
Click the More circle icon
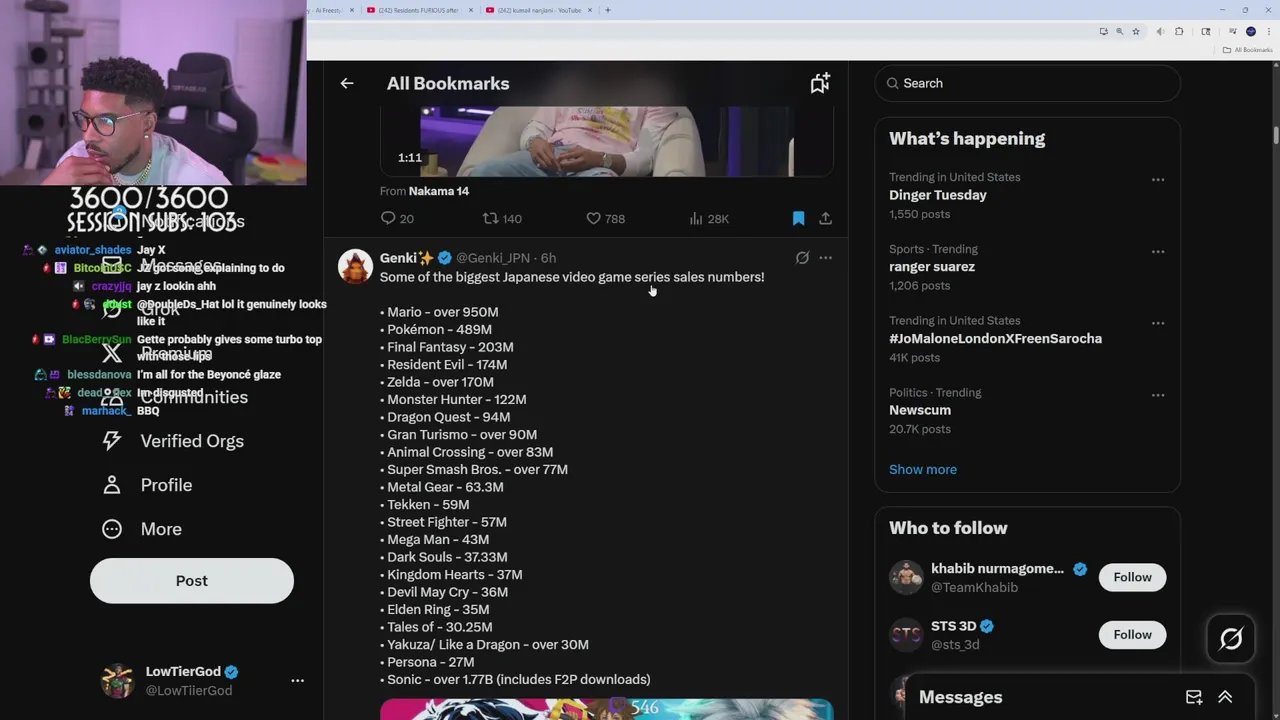tap(112, 529)
